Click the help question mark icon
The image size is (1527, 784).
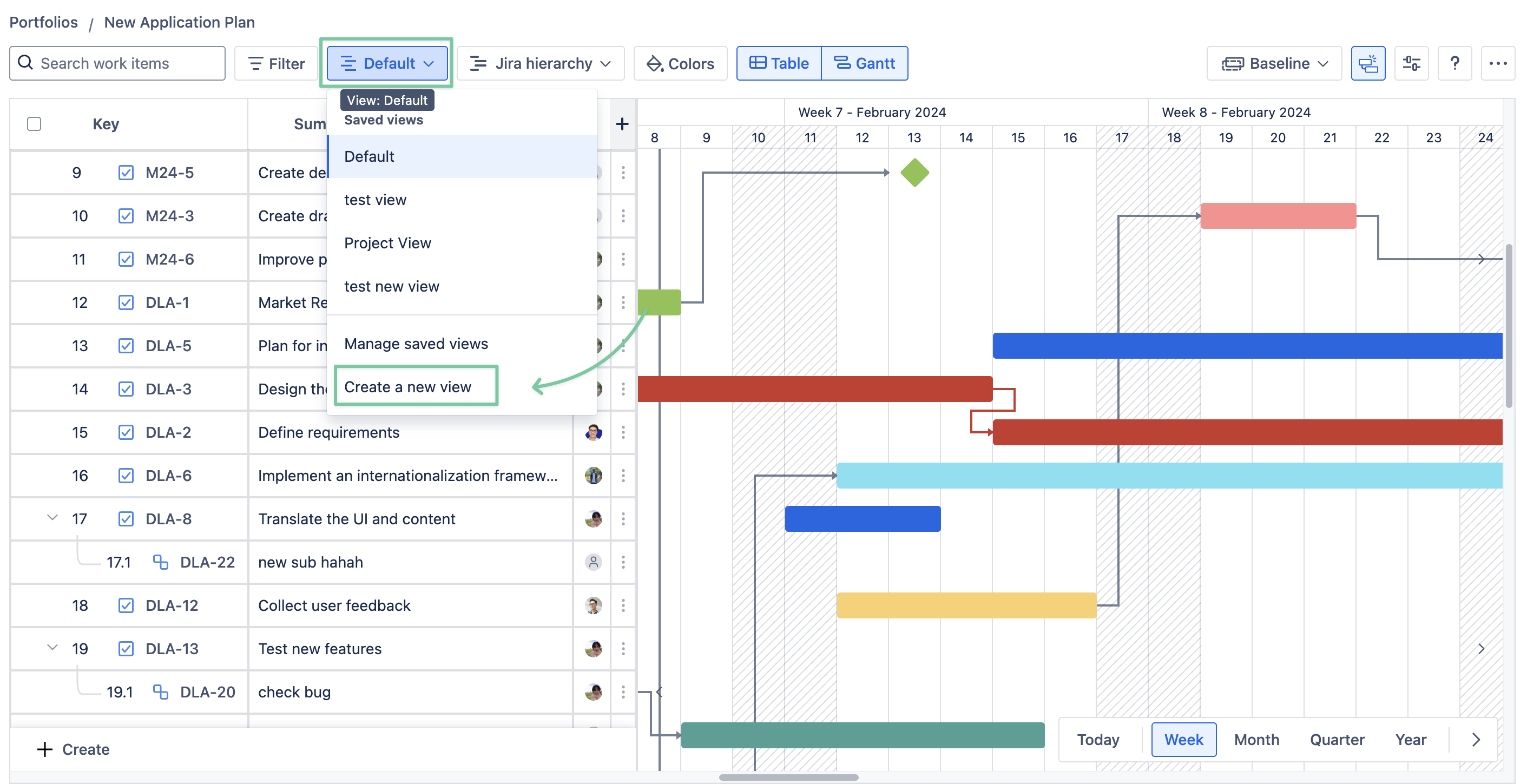click(1454, 63)
